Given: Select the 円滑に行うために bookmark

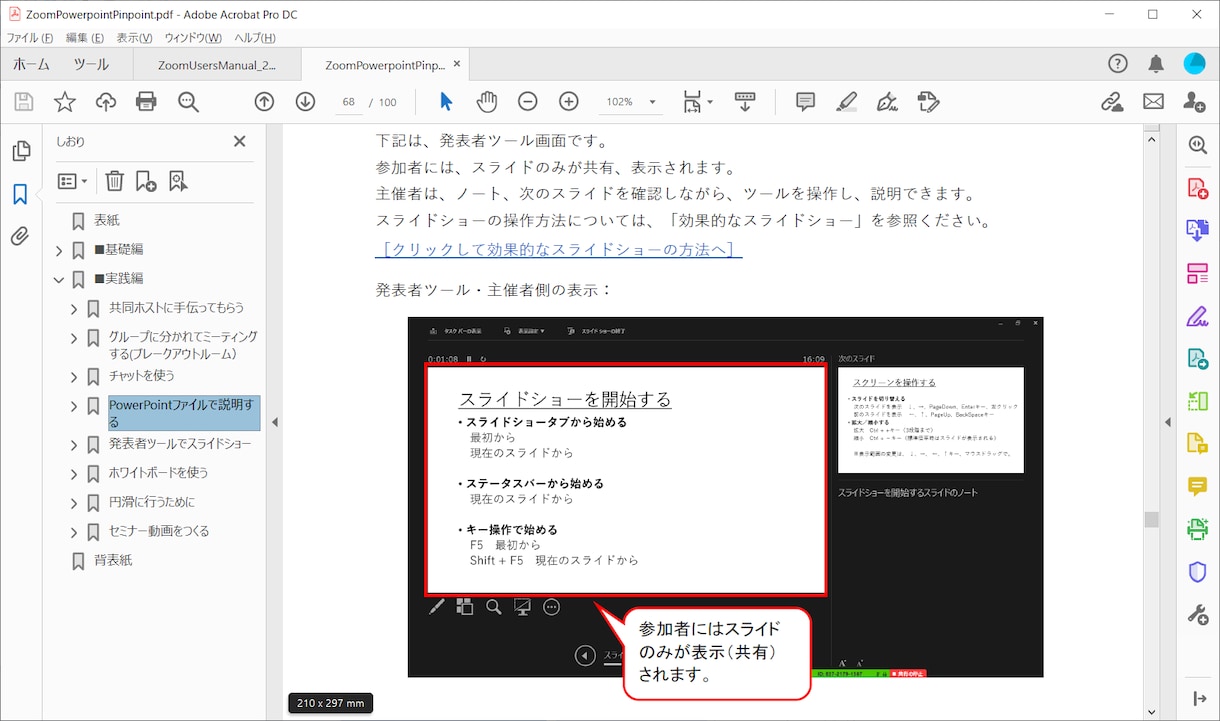Looking at the screenshot, I should [152, 502].
